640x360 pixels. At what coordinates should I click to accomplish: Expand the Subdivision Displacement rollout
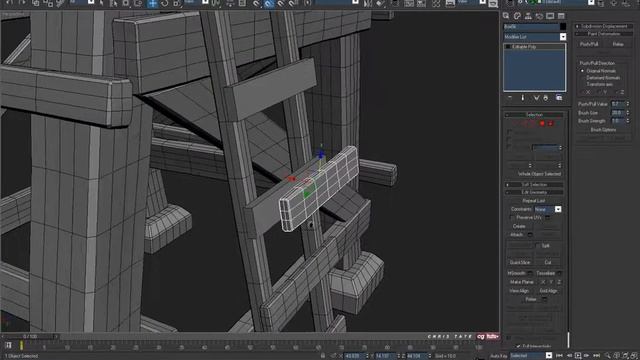click(604, 26)
